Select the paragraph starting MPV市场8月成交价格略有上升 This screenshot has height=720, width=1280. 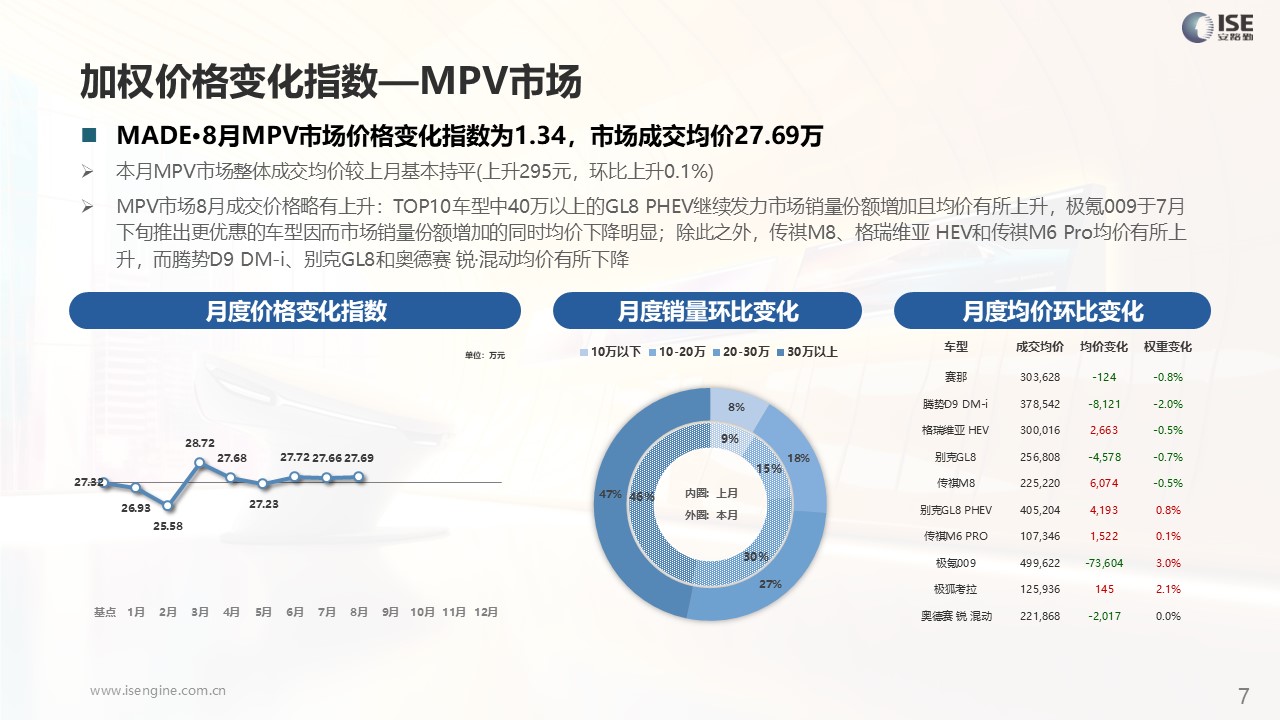point(652,233)
